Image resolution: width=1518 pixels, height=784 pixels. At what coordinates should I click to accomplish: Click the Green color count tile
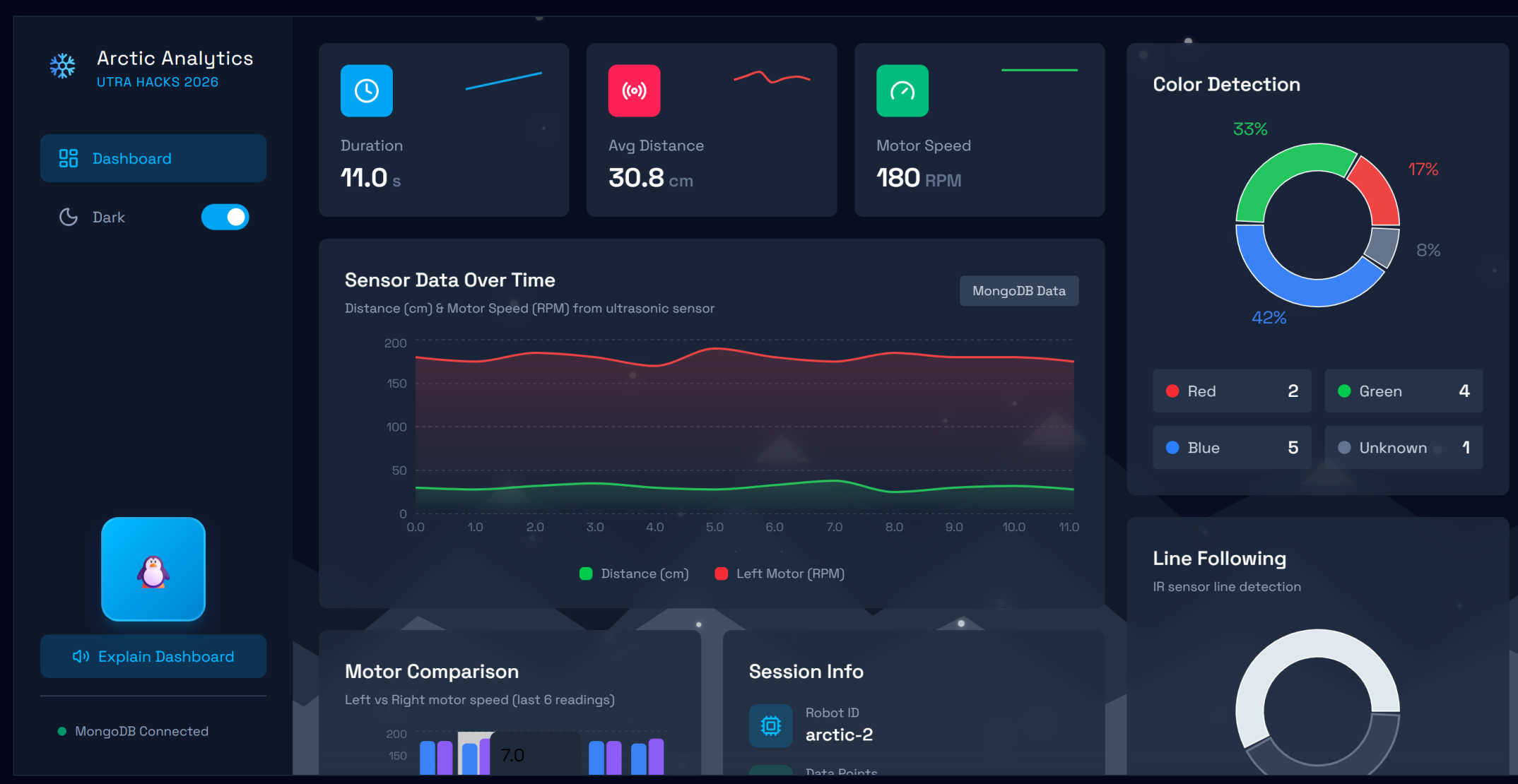(x=1403, y=391)
